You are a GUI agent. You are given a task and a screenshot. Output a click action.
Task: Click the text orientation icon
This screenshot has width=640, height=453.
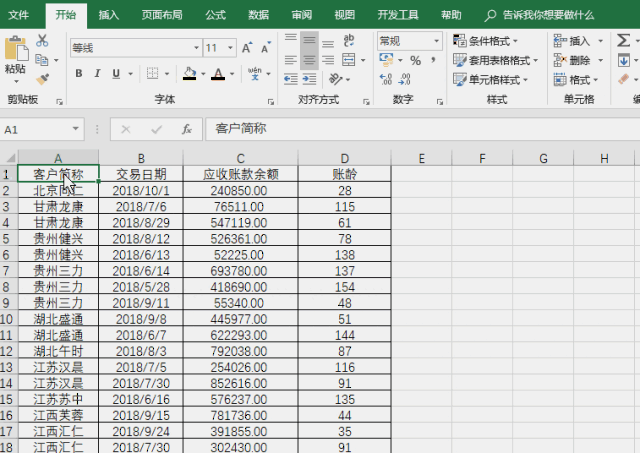point(336,79)
